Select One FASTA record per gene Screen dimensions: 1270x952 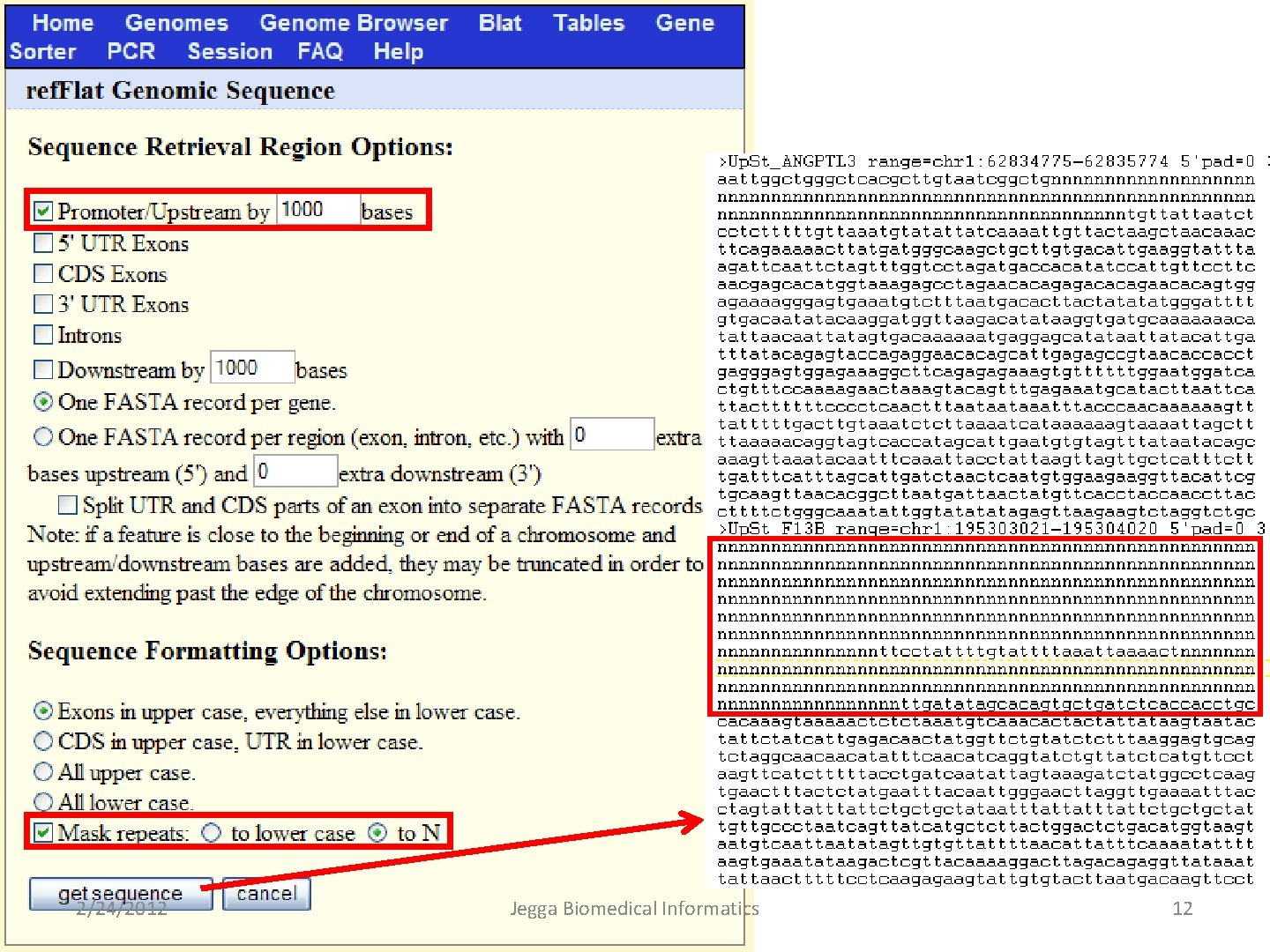pos(43,402)
